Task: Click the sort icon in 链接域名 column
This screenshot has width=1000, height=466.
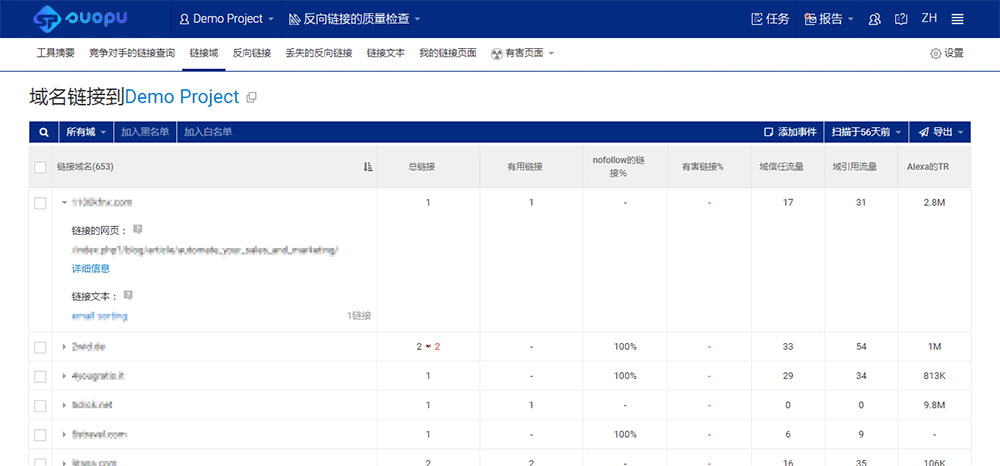Action: [x=367, y=167]
